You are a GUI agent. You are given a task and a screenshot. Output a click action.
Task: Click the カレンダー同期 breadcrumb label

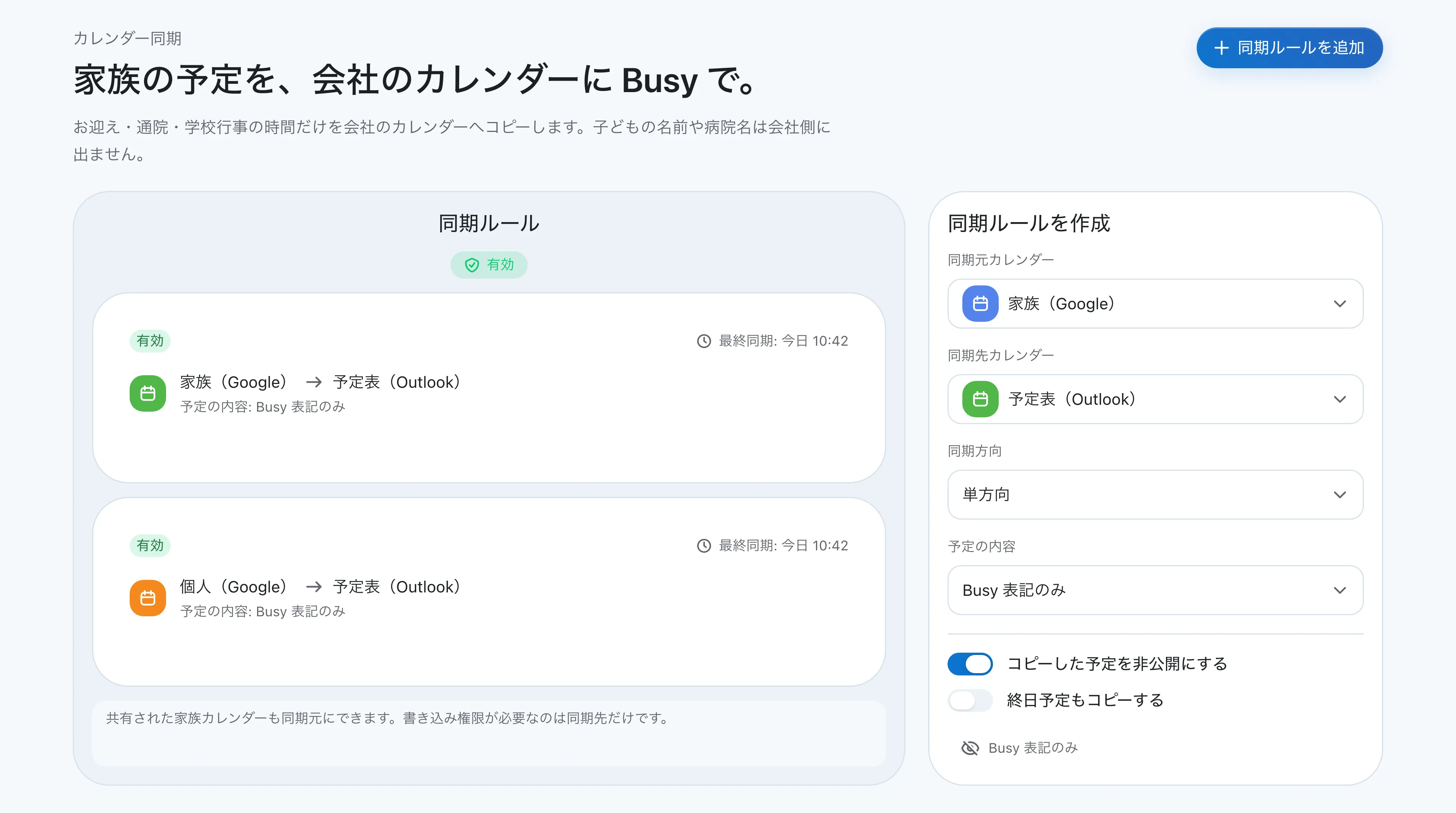point(127,38)
